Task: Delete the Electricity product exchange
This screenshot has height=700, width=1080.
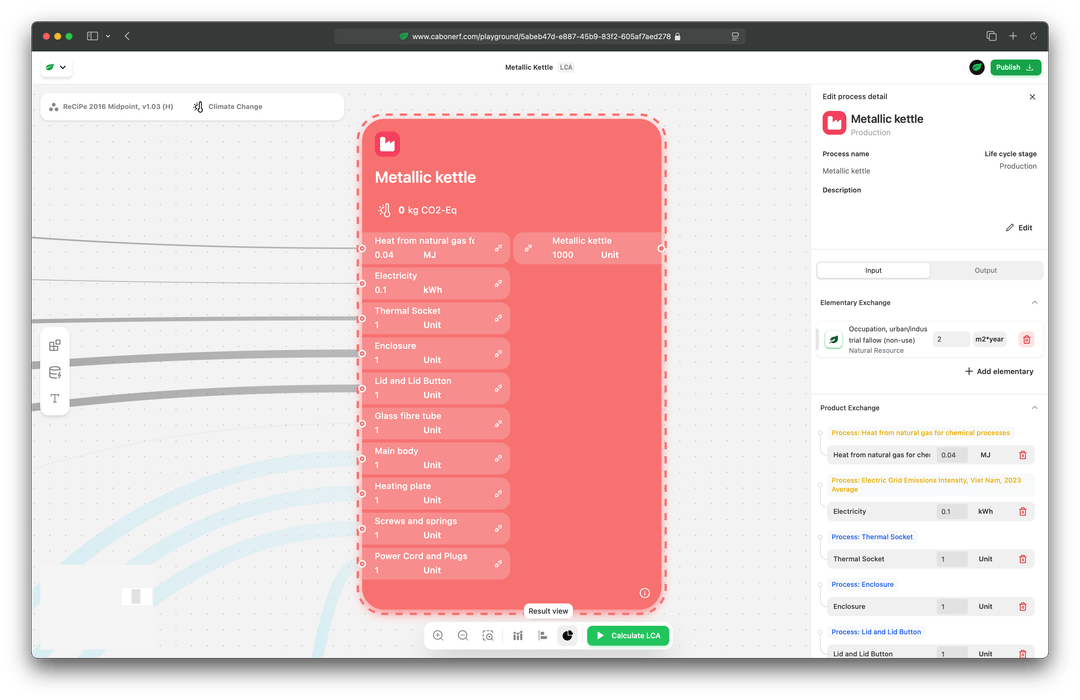Action: pos(1023,511)
